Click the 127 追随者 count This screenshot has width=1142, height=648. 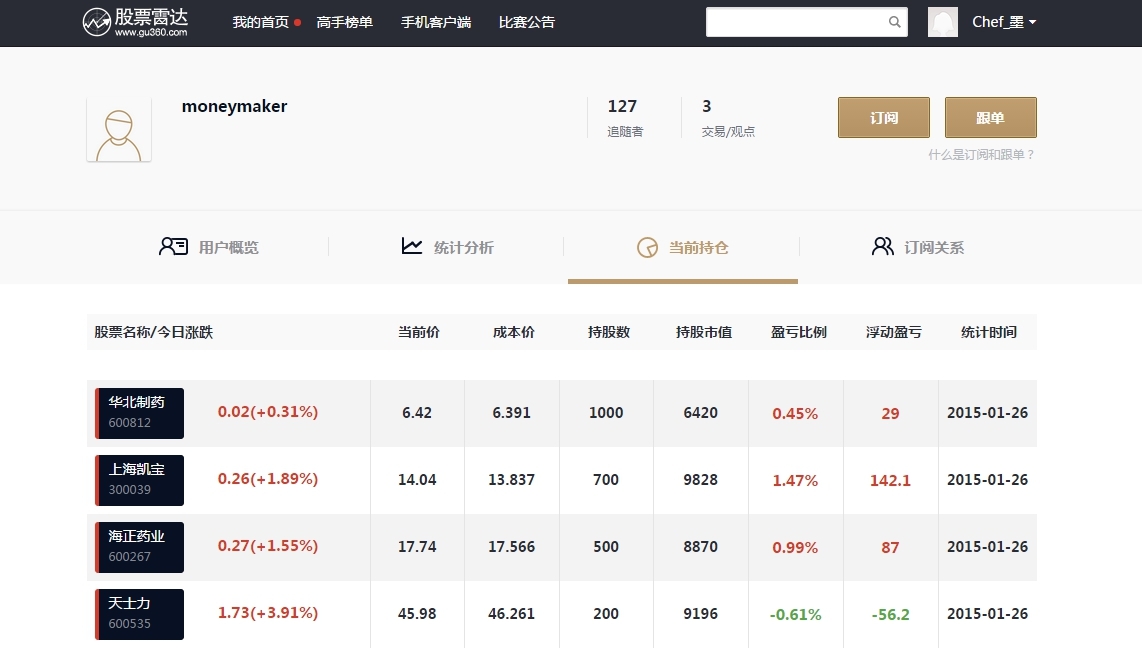[x=625, y=117]
